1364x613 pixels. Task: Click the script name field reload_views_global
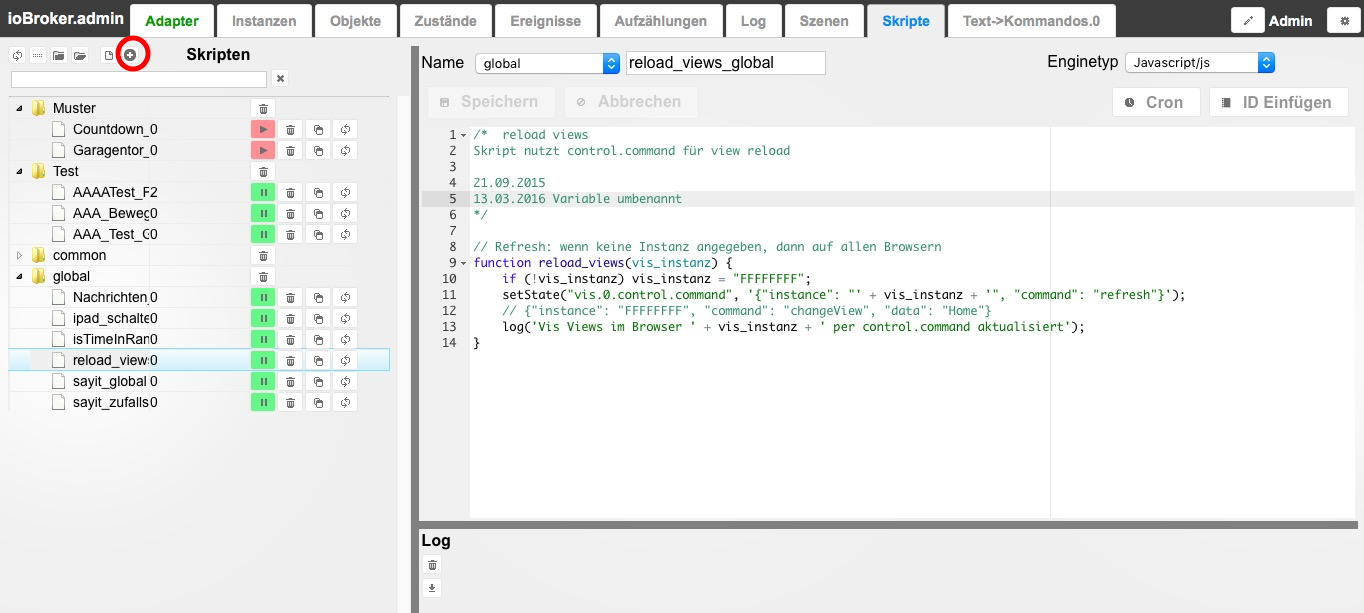(725, 63)
